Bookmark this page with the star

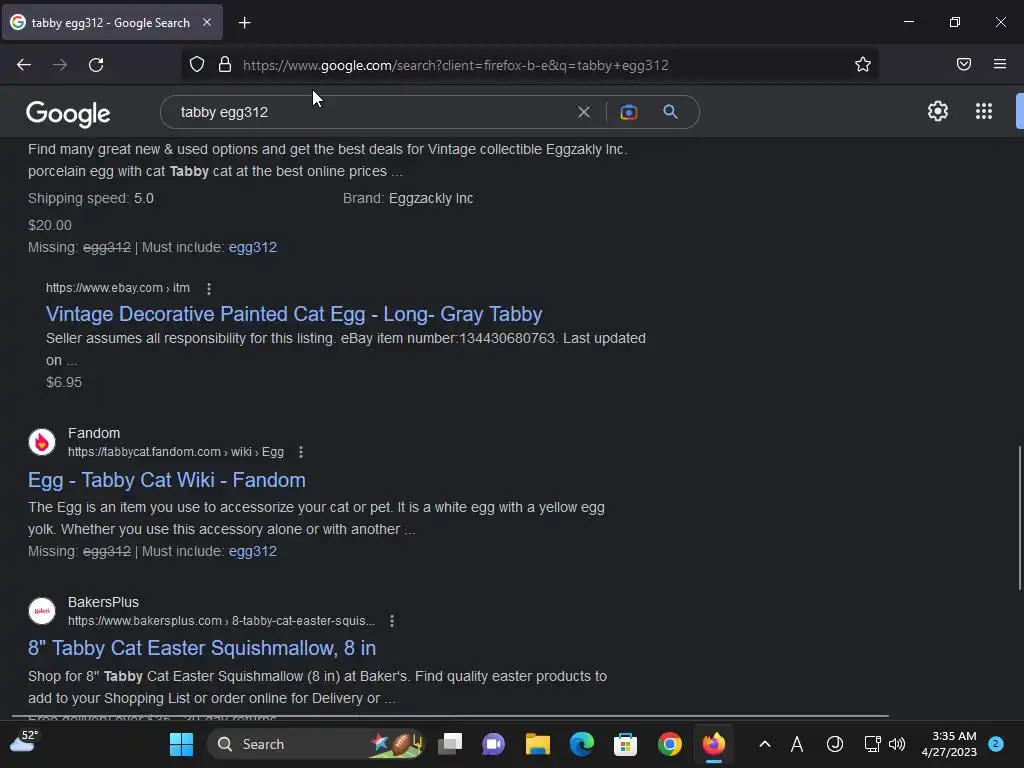pos(863,64)
